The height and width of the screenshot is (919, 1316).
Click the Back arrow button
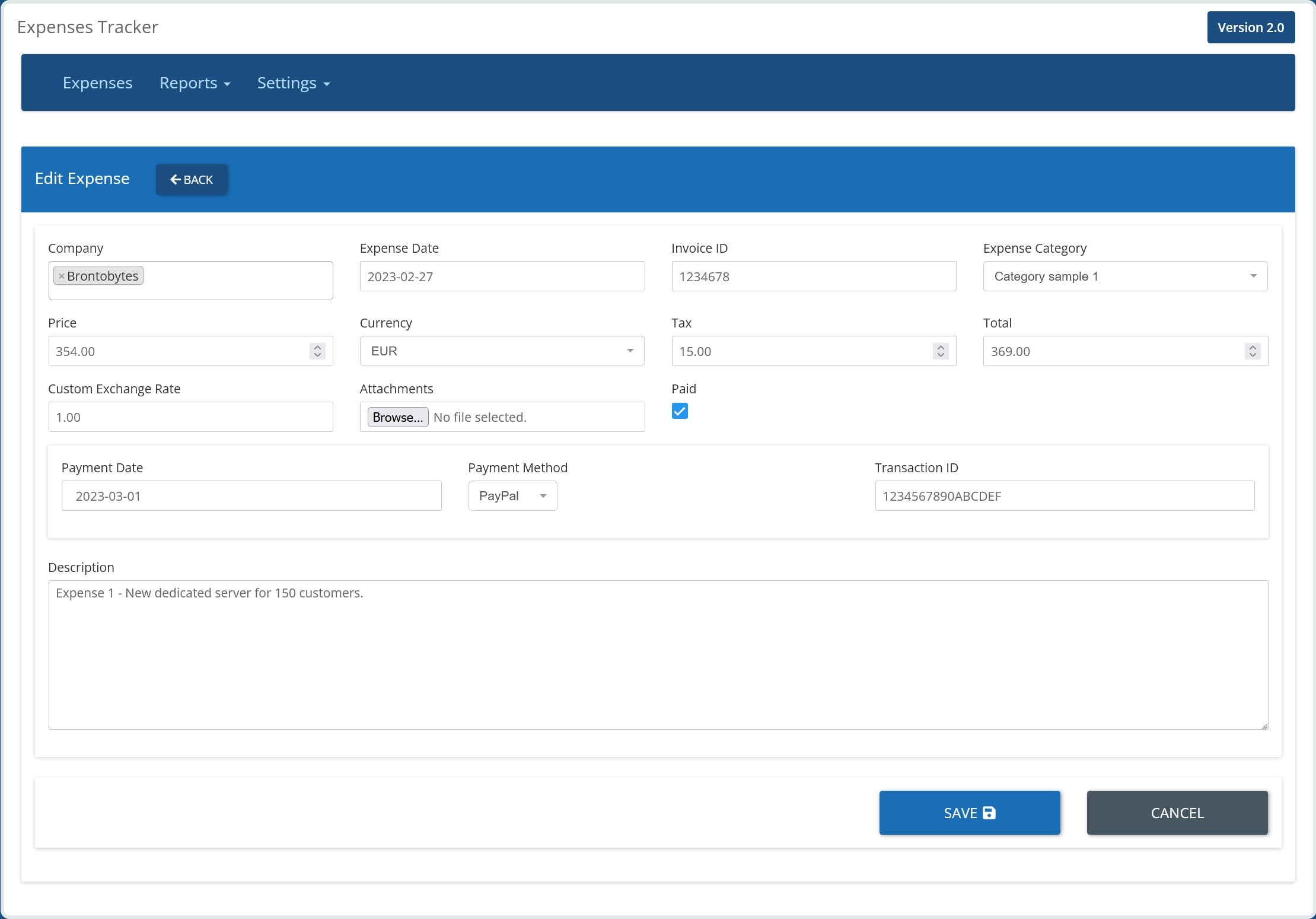[x=192, y=179]
